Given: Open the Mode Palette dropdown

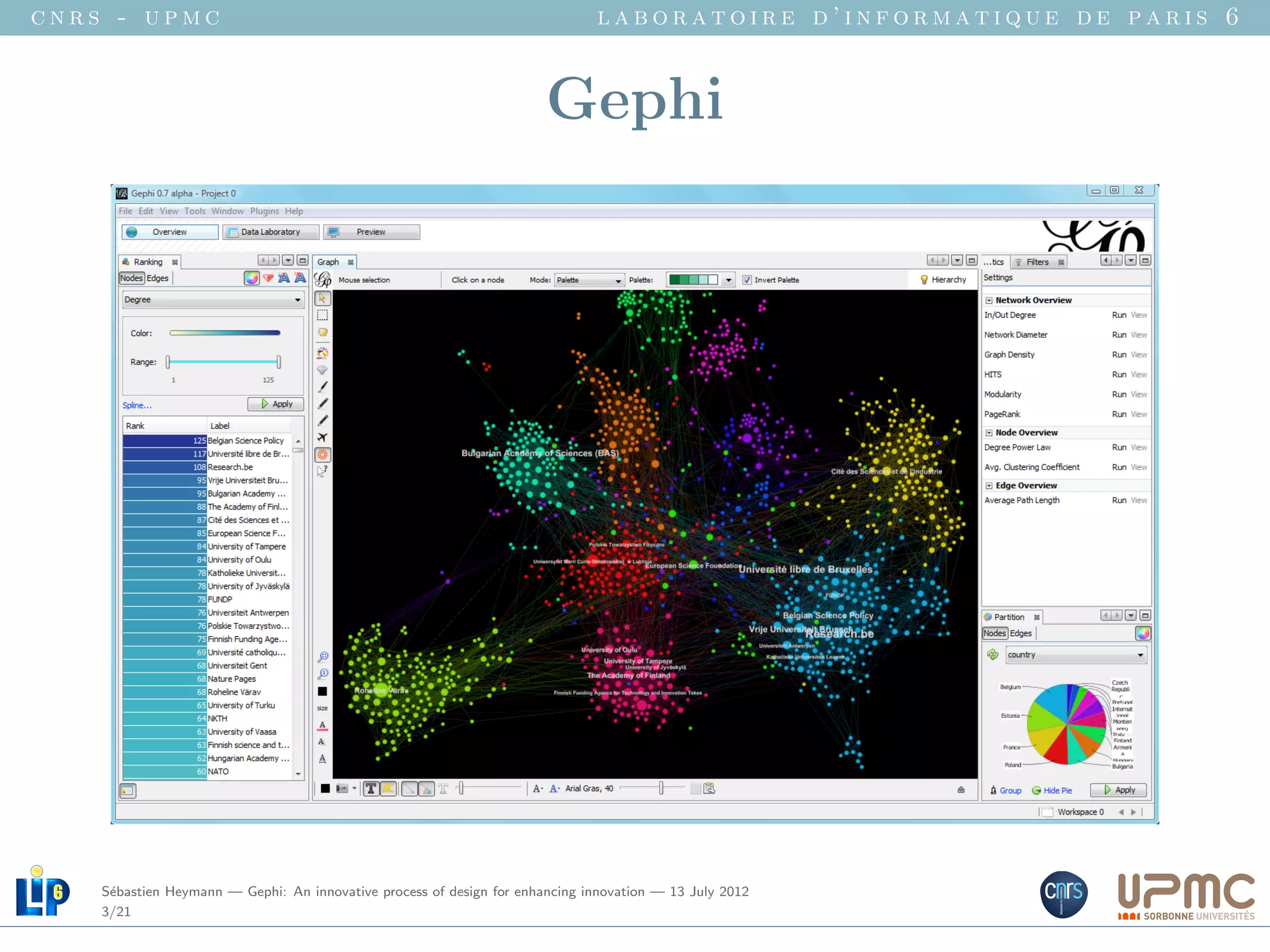Looking at the screenshot, I should (588, 280).
